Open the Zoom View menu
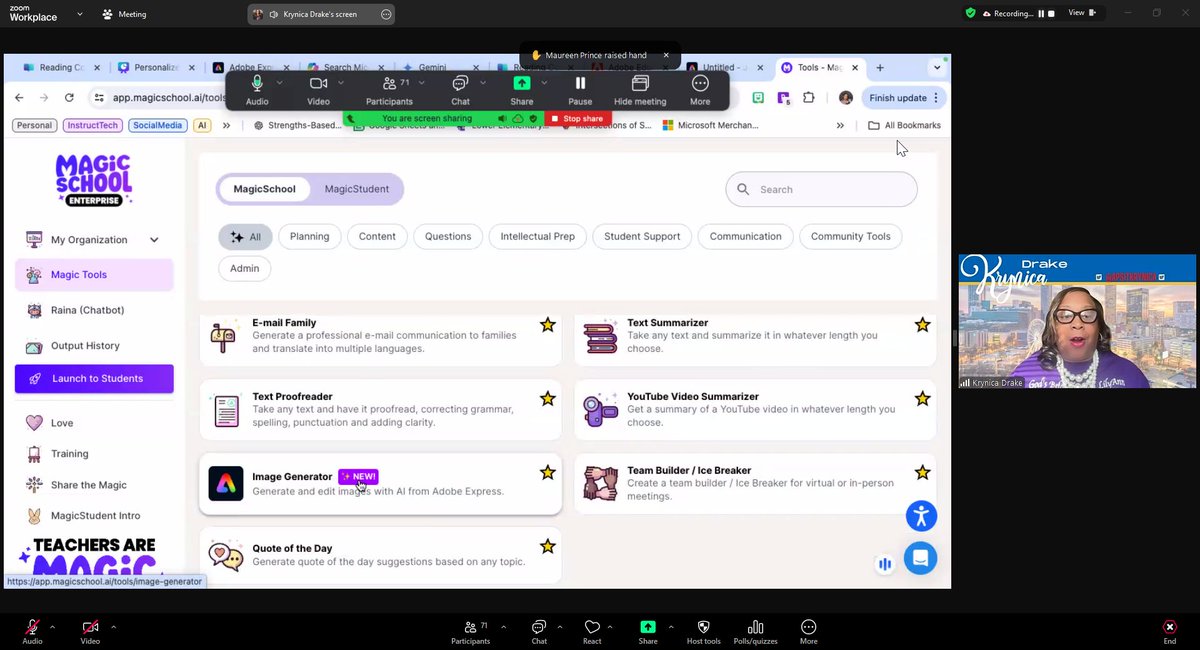Screen dimensions: 1200x650 (1080, 13)
